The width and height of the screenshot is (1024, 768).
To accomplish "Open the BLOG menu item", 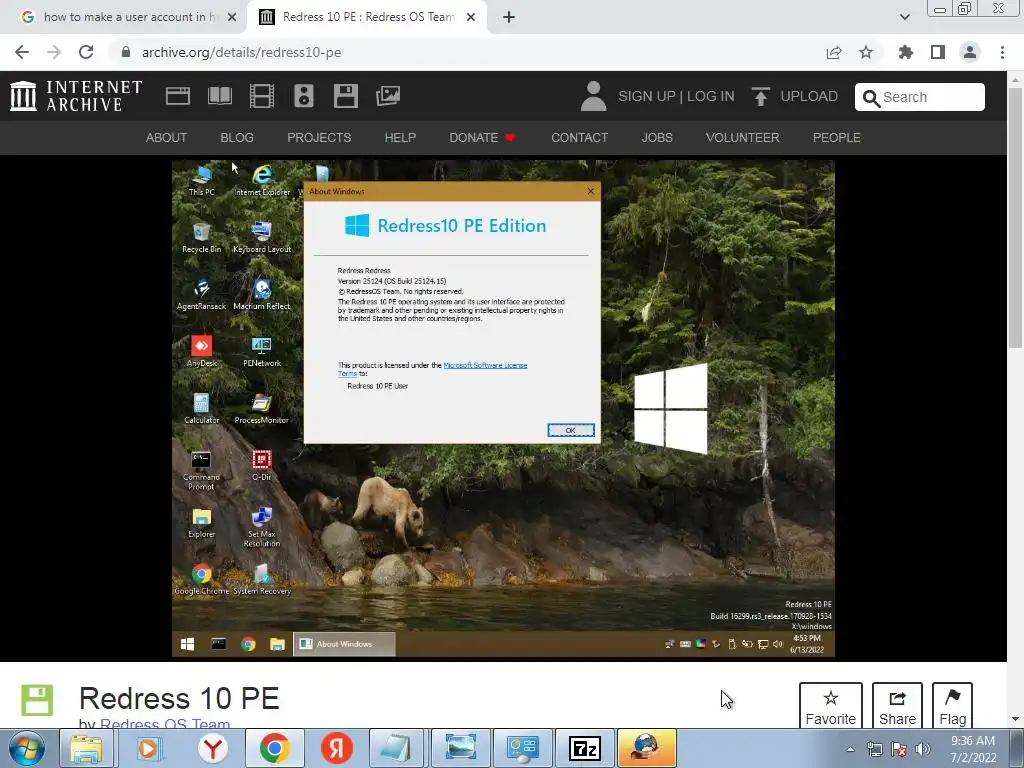I will tap(236, 138).
